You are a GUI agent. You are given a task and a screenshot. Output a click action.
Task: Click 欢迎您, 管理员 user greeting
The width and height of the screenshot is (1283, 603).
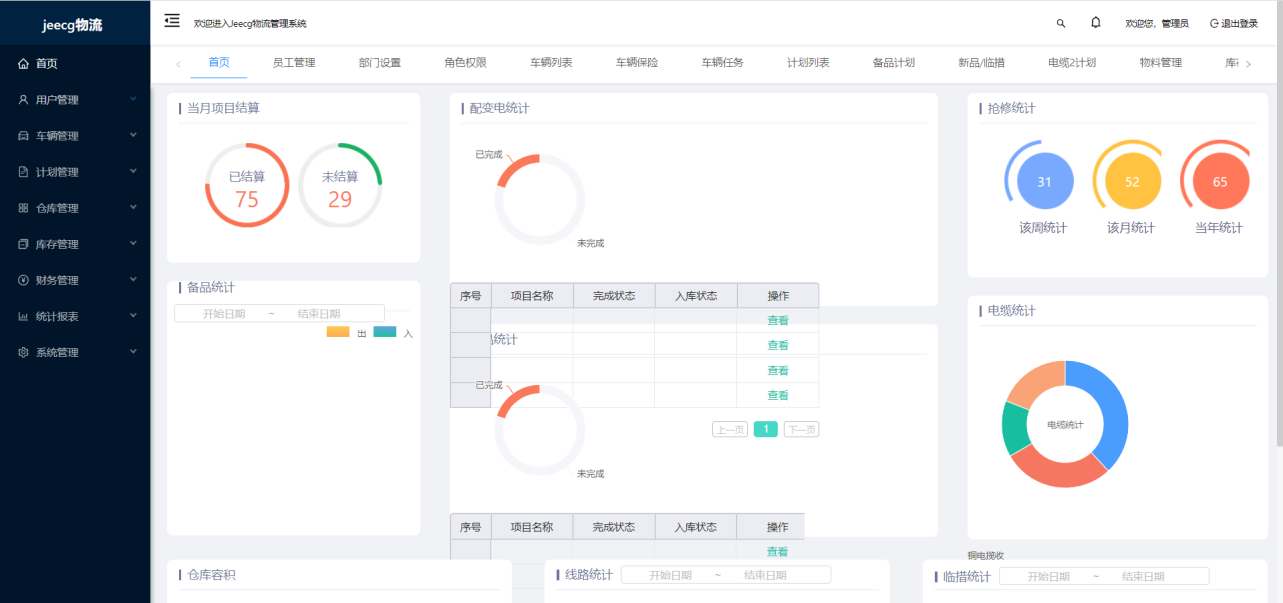click(x=1157, y=23)
